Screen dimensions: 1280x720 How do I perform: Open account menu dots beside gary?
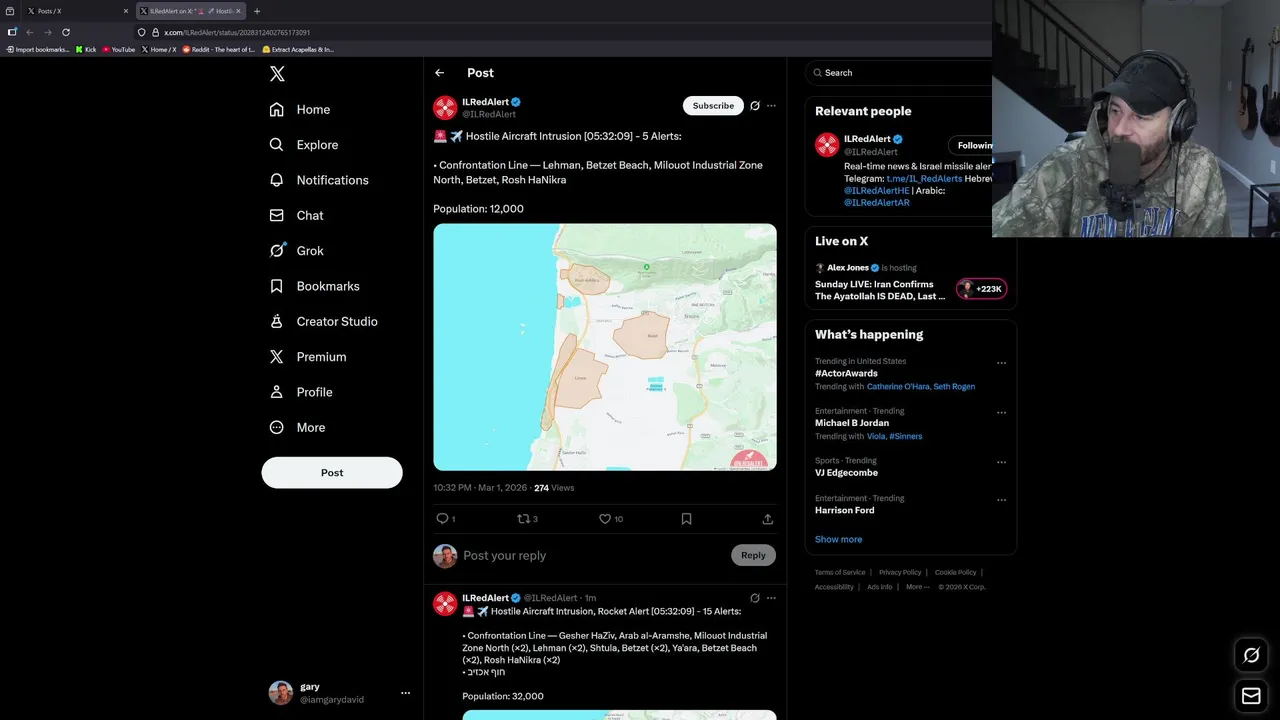(405, 693)
